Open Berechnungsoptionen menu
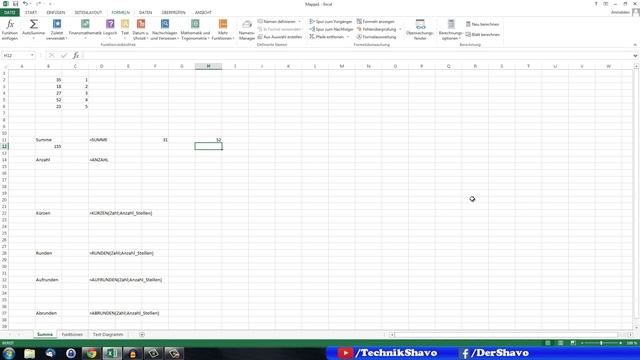Viewport: 640px width, 360px height. point(451,30)
